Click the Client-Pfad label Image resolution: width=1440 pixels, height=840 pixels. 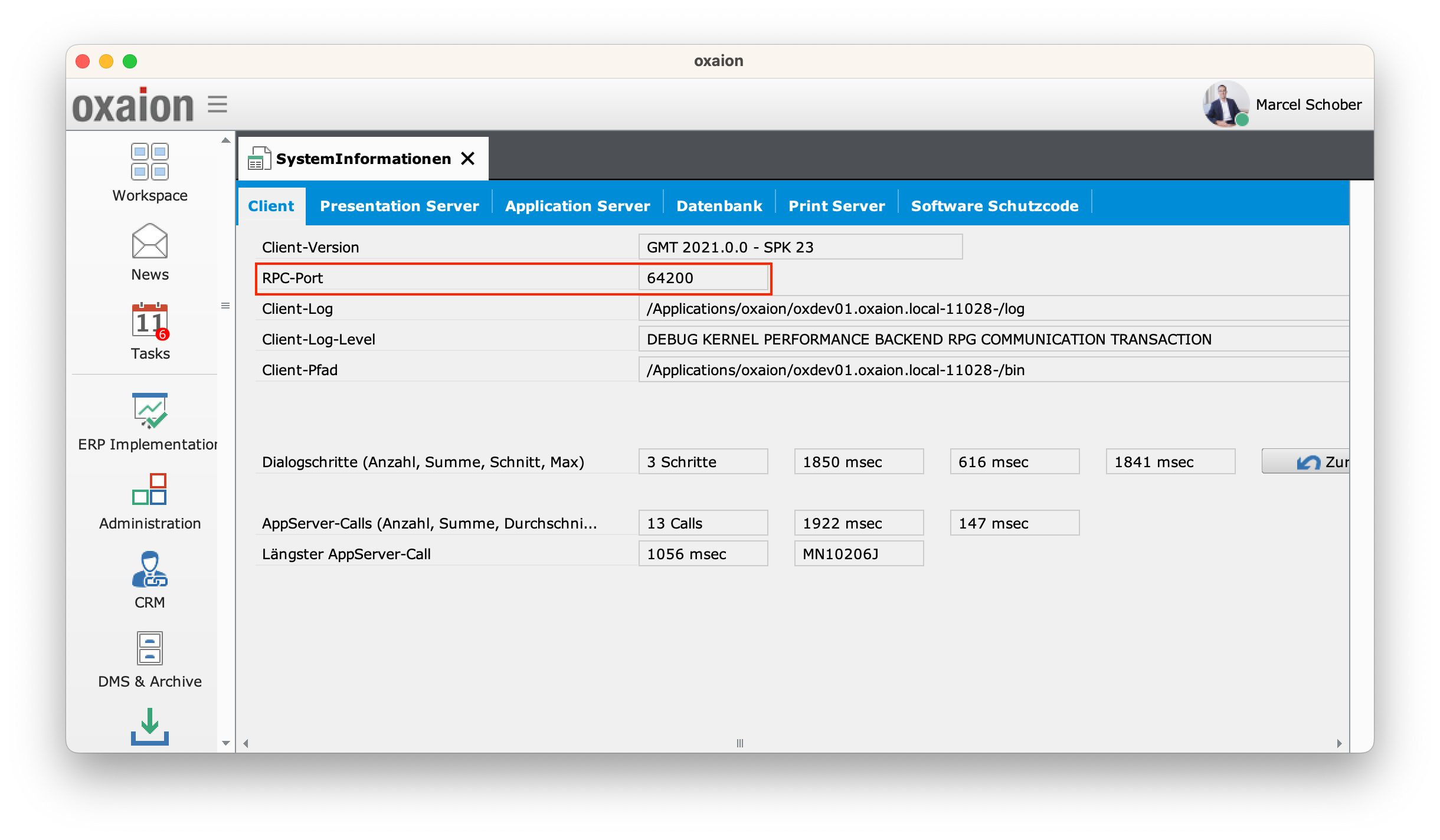300,370
